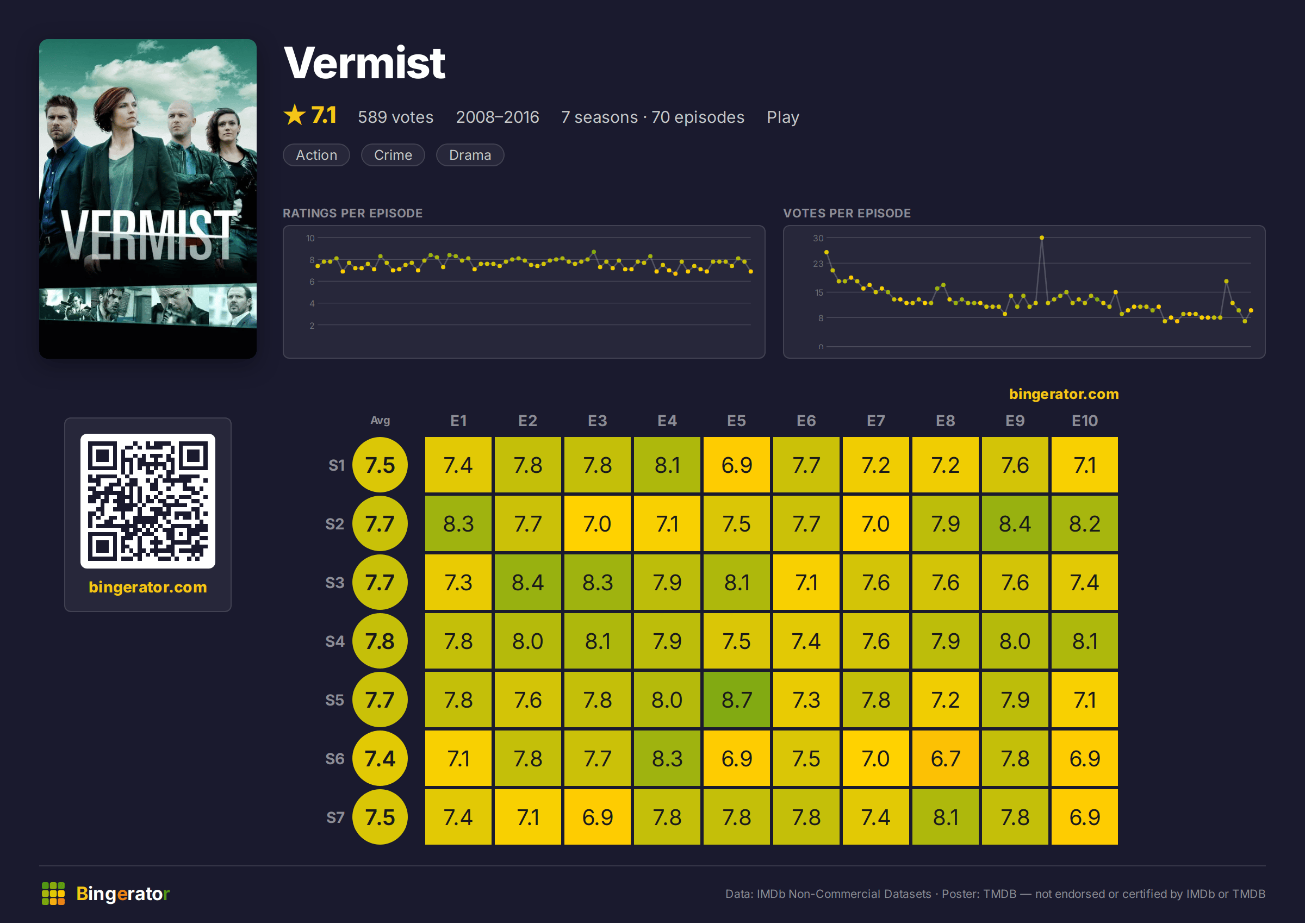Screen dimensions: 1305x924
Task: Click the yellow star rating icon
Action: tap(294, 115)
